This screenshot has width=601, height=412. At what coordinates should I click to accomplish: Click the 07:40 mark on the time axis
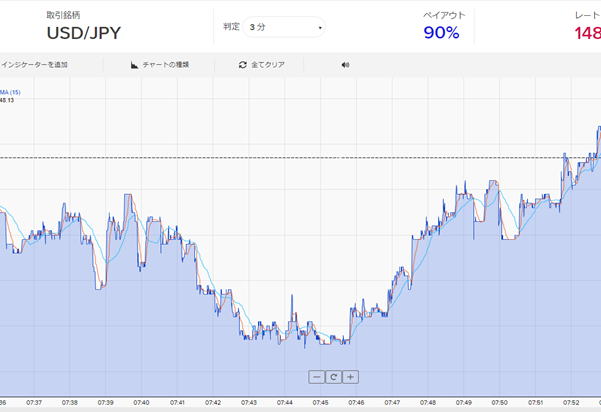tap(140, 402)
